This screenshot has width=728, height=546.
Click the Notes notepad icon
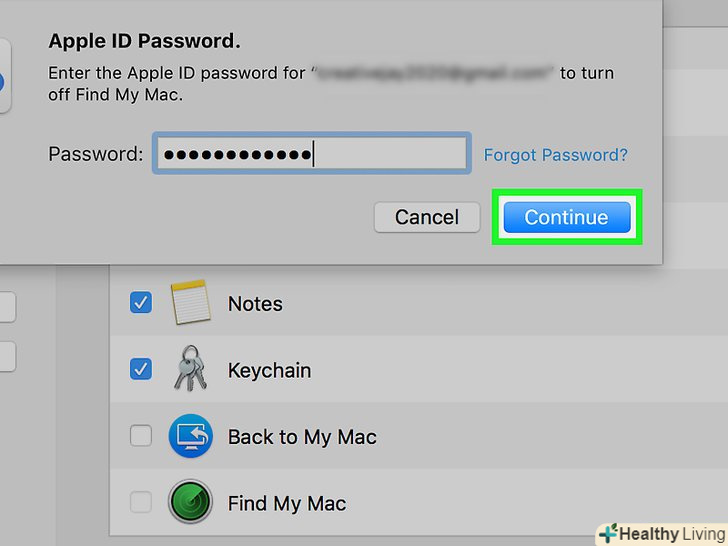pos(190,303)
